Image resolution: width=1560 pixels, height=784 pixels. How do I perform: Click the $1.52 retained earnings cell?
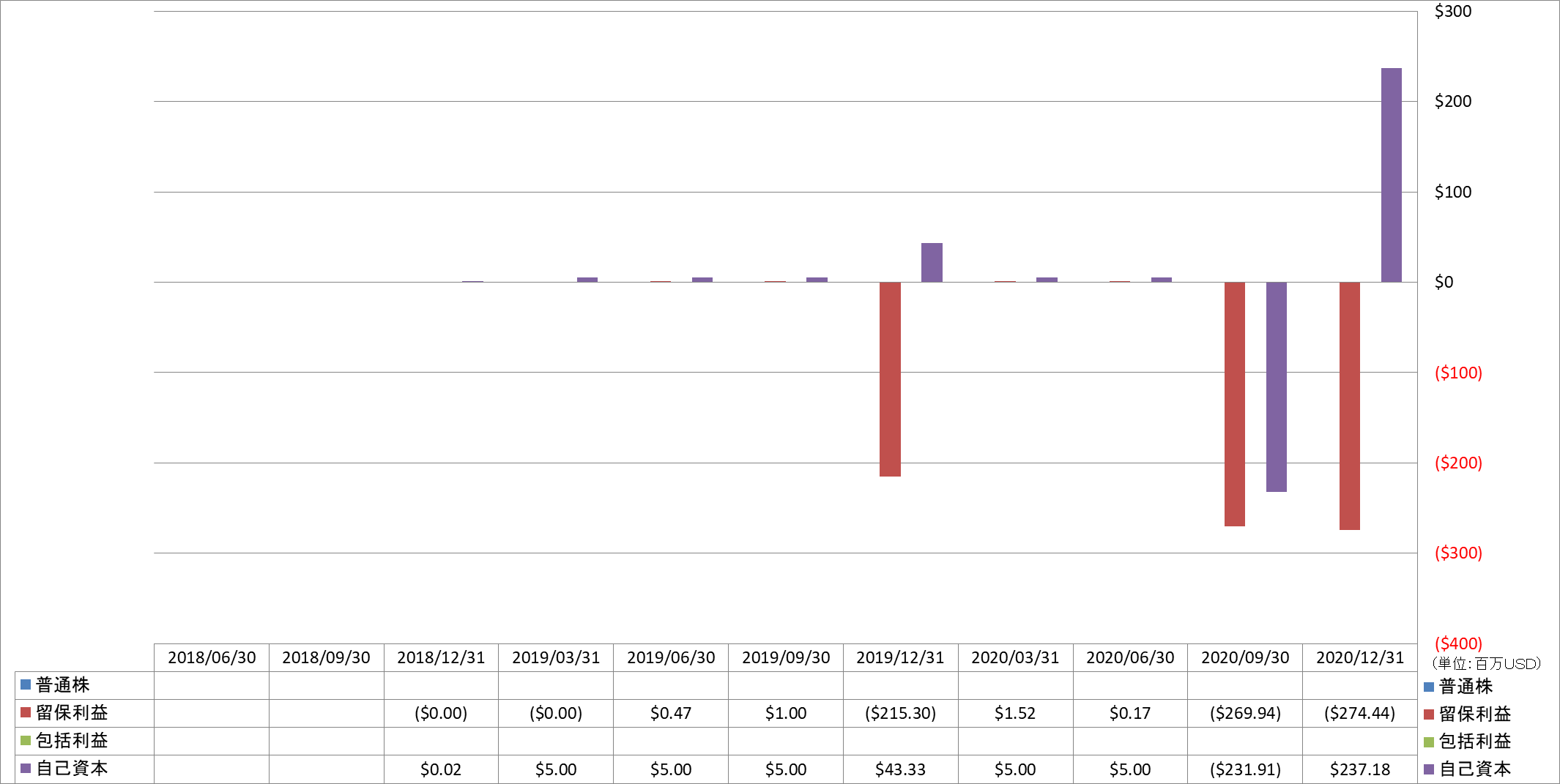[1015, 713]
